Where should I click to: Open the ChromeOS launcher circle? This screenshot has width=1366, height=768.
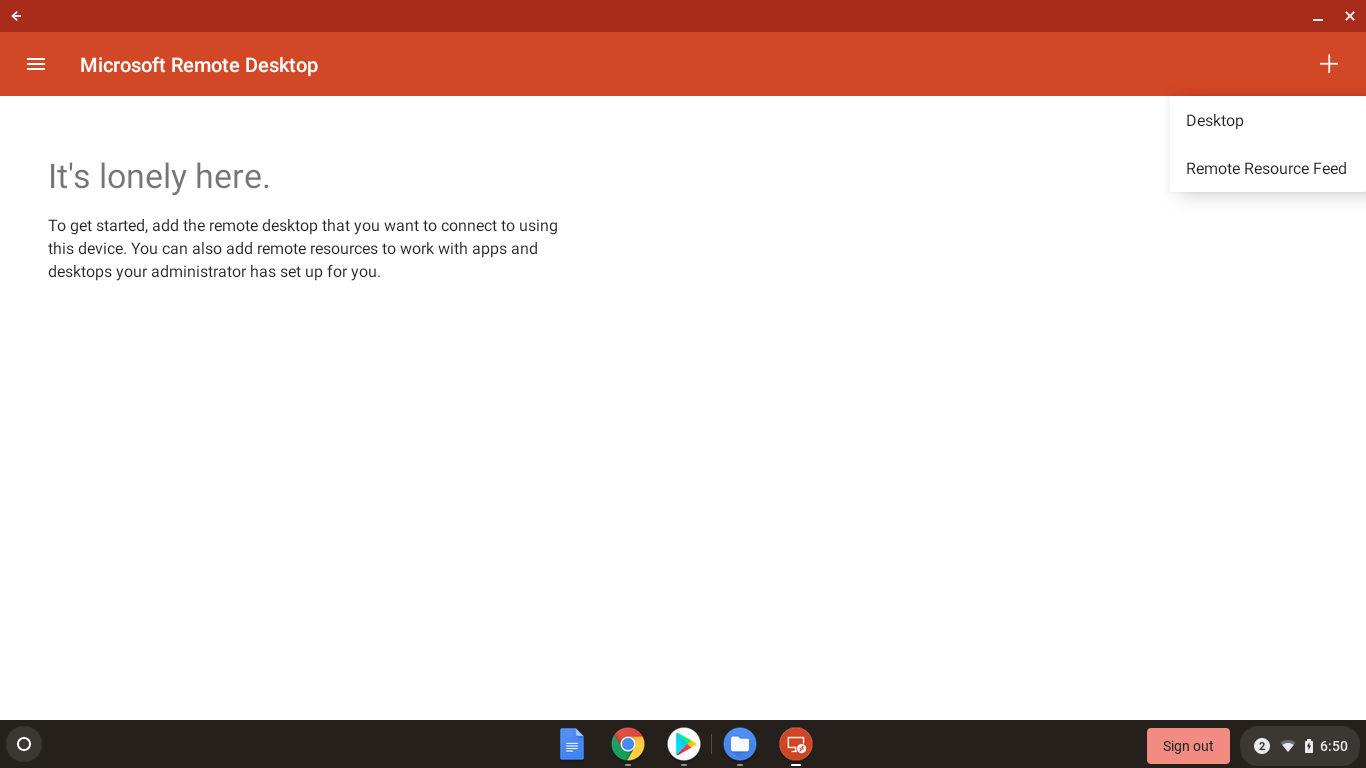(24, 744)
